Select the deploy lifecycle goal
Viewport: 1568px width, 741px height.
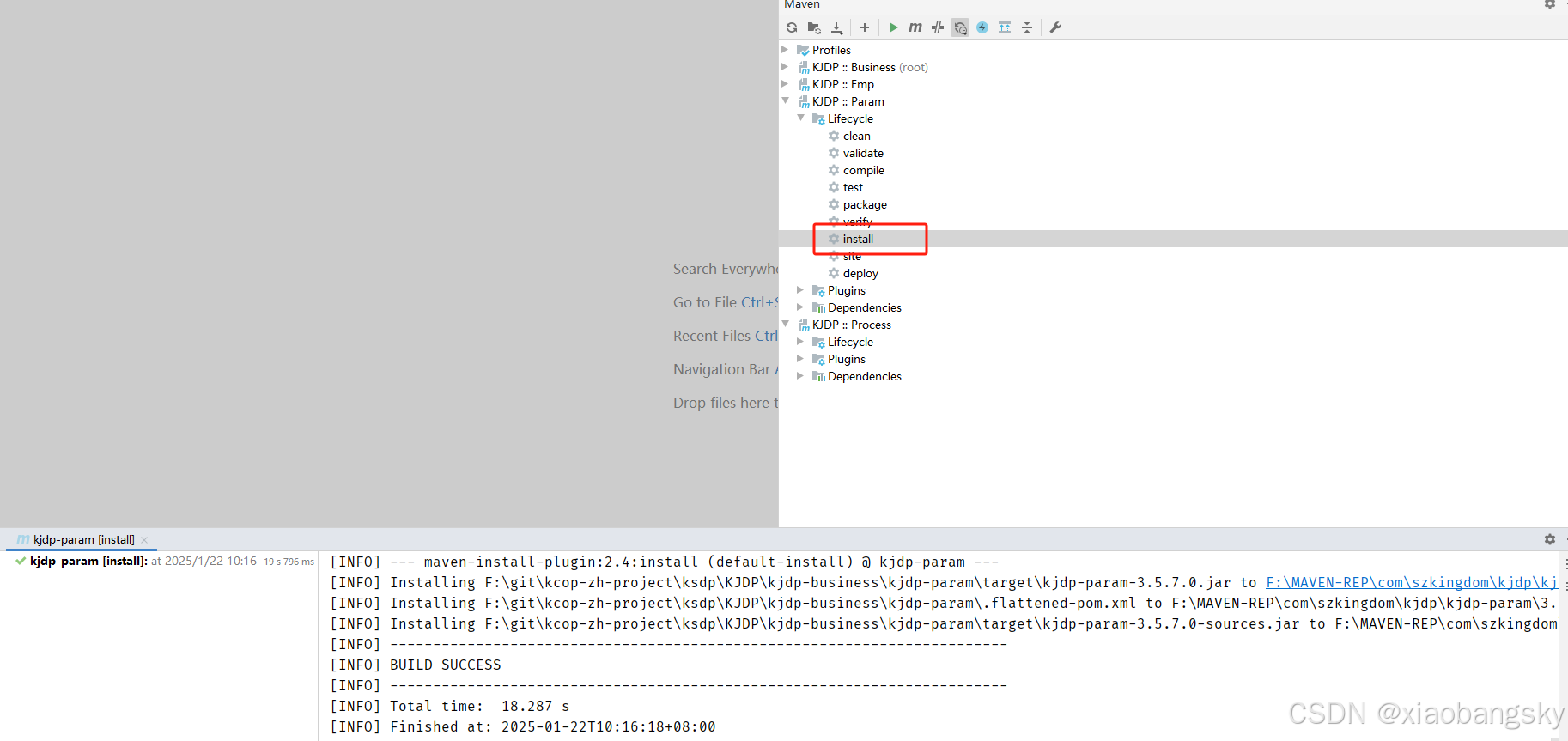click(x=860, y=273)
